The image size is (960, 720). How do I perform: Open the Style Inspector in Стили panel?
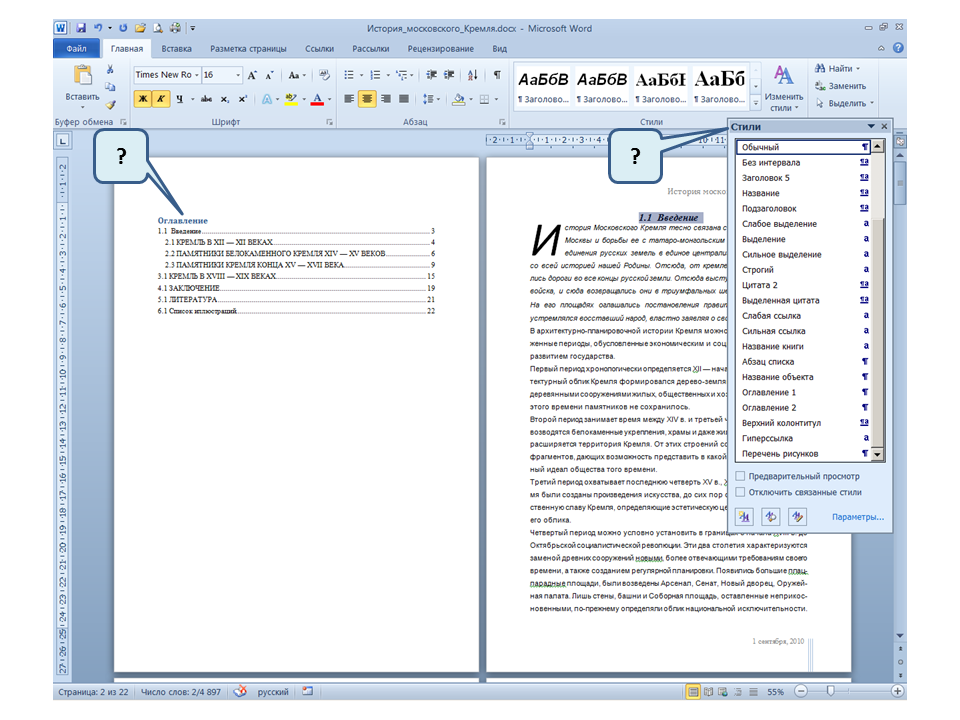coord(771,517)
